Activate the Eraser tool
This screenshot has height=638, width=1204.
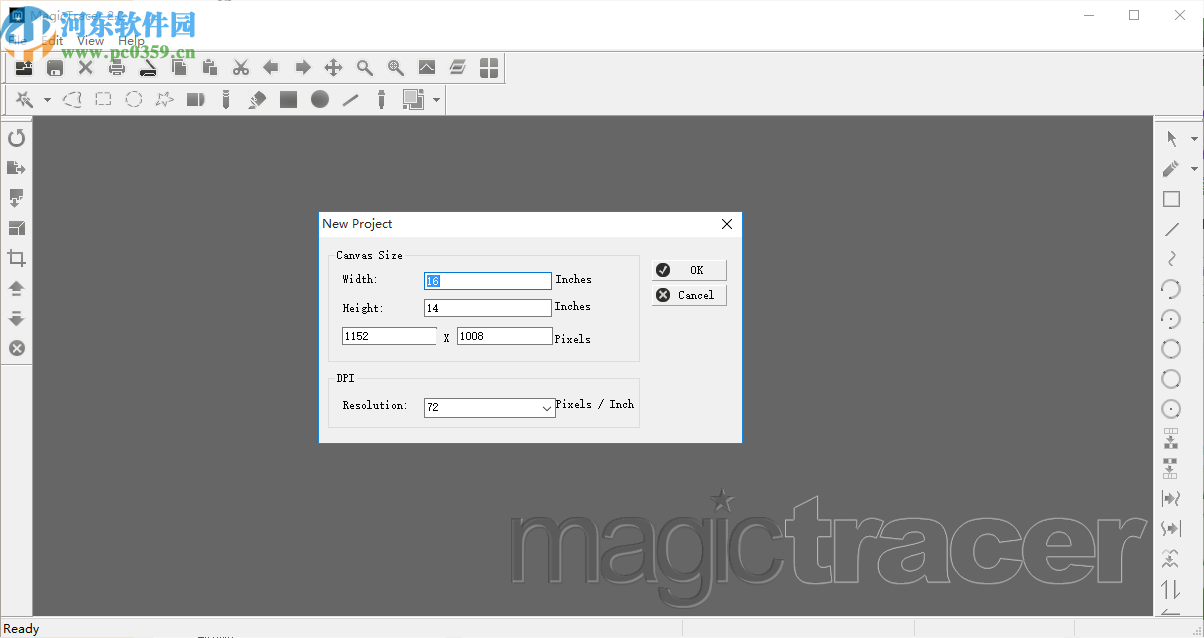coord(256,99)
